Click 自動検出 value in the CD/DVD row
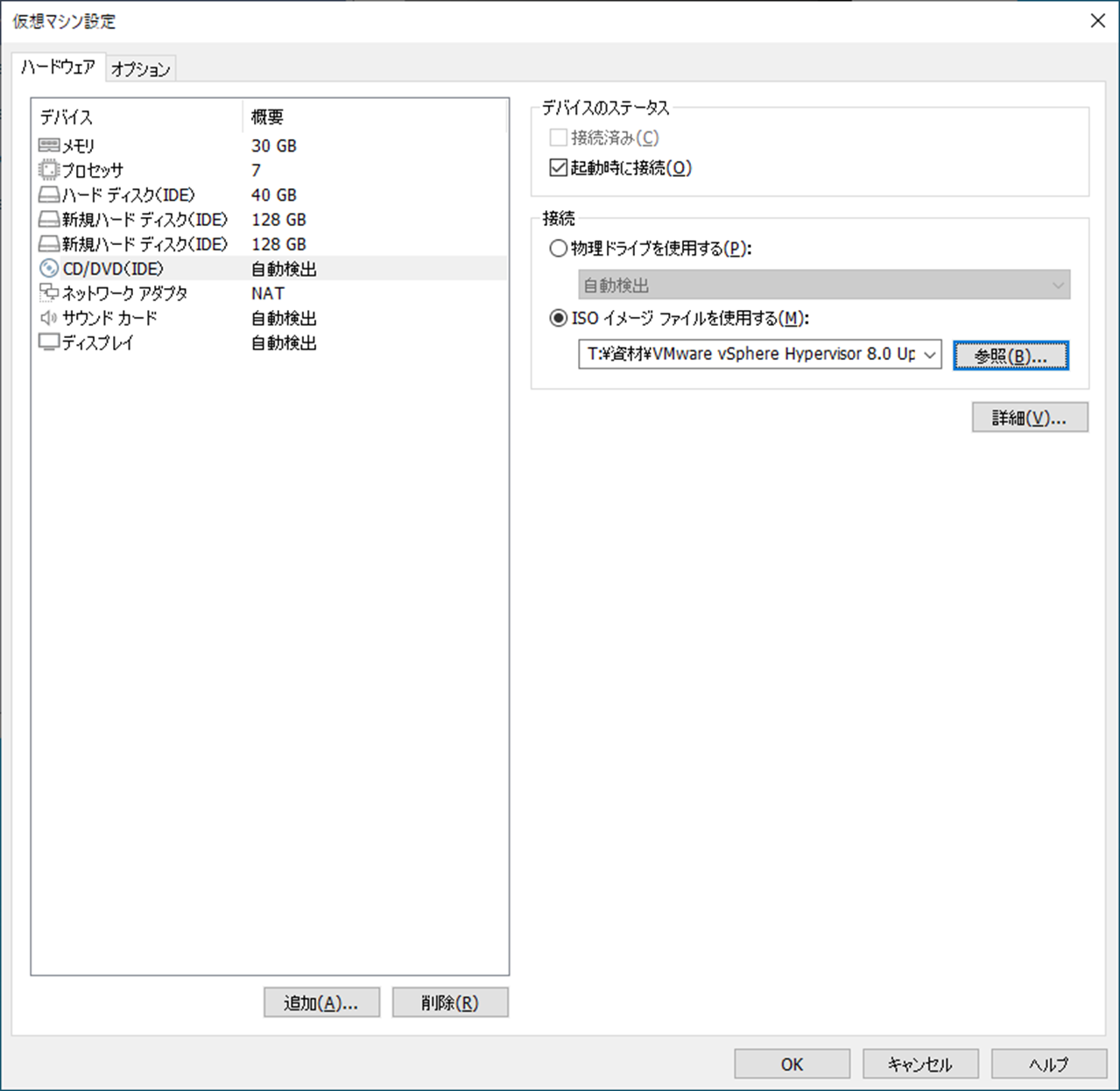1120x1091 pixels. click(284, 269)
